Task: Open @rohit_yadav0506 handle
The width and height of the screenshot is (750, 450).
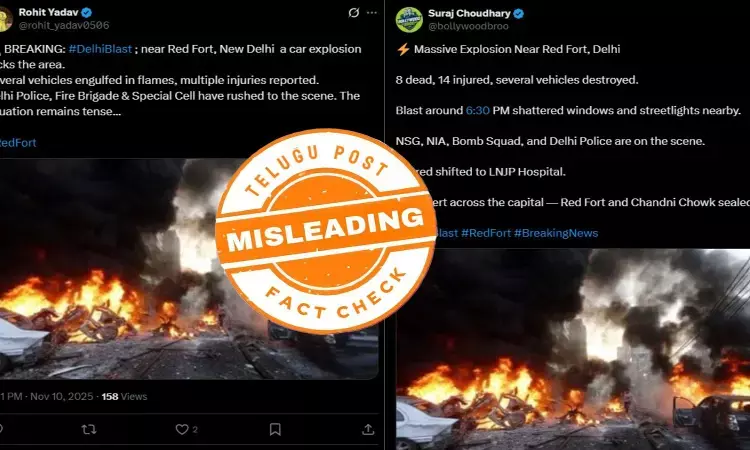Action: coord(64,25)
